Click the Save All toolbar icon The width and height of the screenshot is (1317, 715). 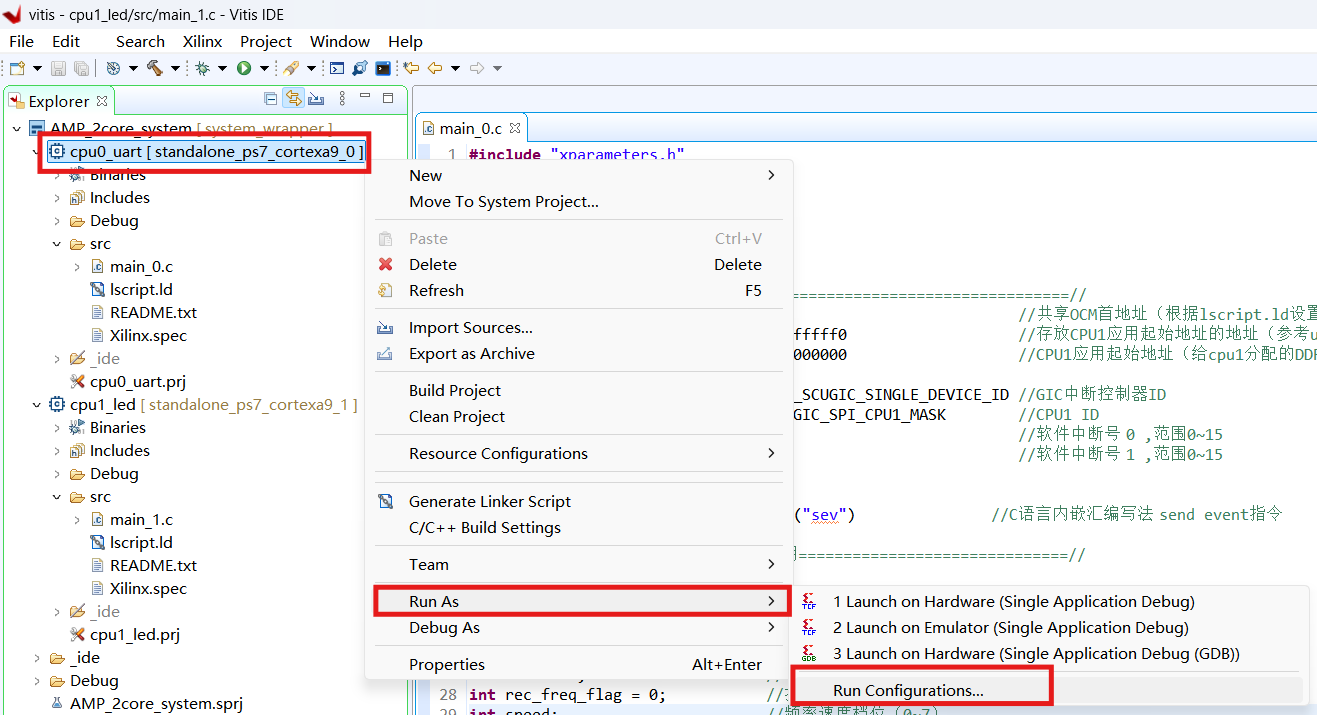tap(81, 69)
